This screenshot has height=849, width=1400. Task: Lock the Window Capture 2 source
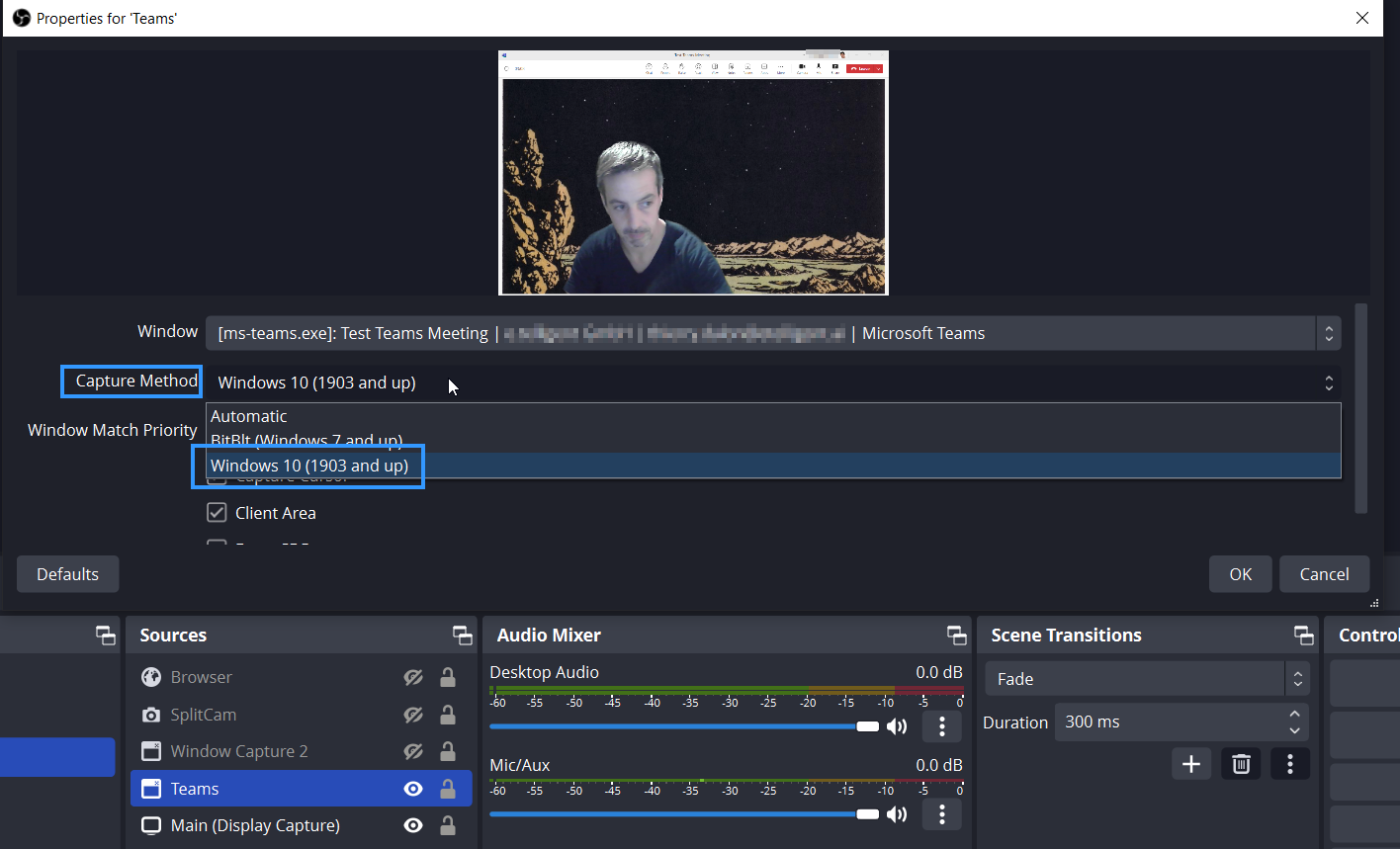point(447,751)
